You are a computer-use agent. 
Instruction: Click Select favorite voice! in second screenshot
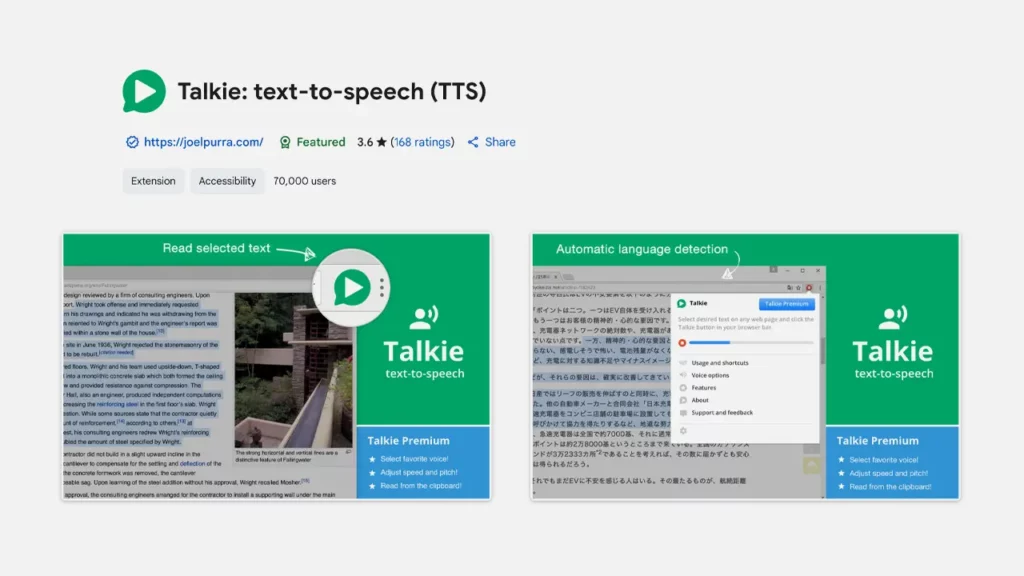[884, 460]
